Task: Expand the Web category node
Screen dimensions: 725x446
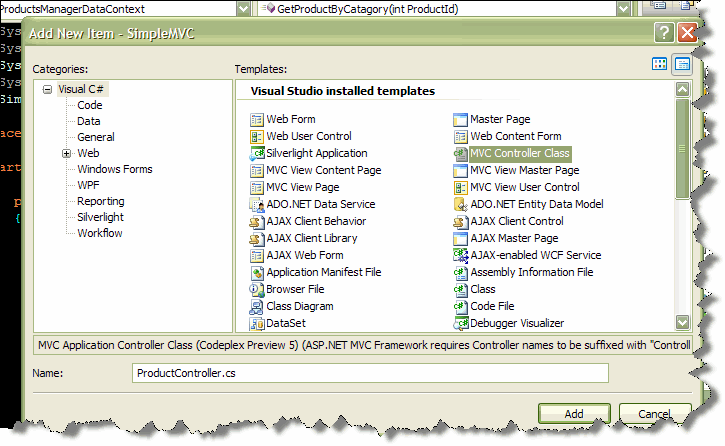Action: coord(67,153)
